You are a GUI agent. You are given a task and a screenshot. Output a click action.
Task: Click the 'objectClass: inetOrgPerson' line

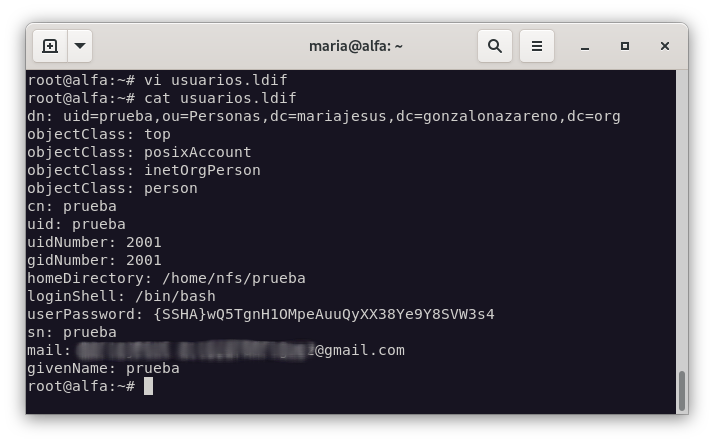click(x=143, y=170)
